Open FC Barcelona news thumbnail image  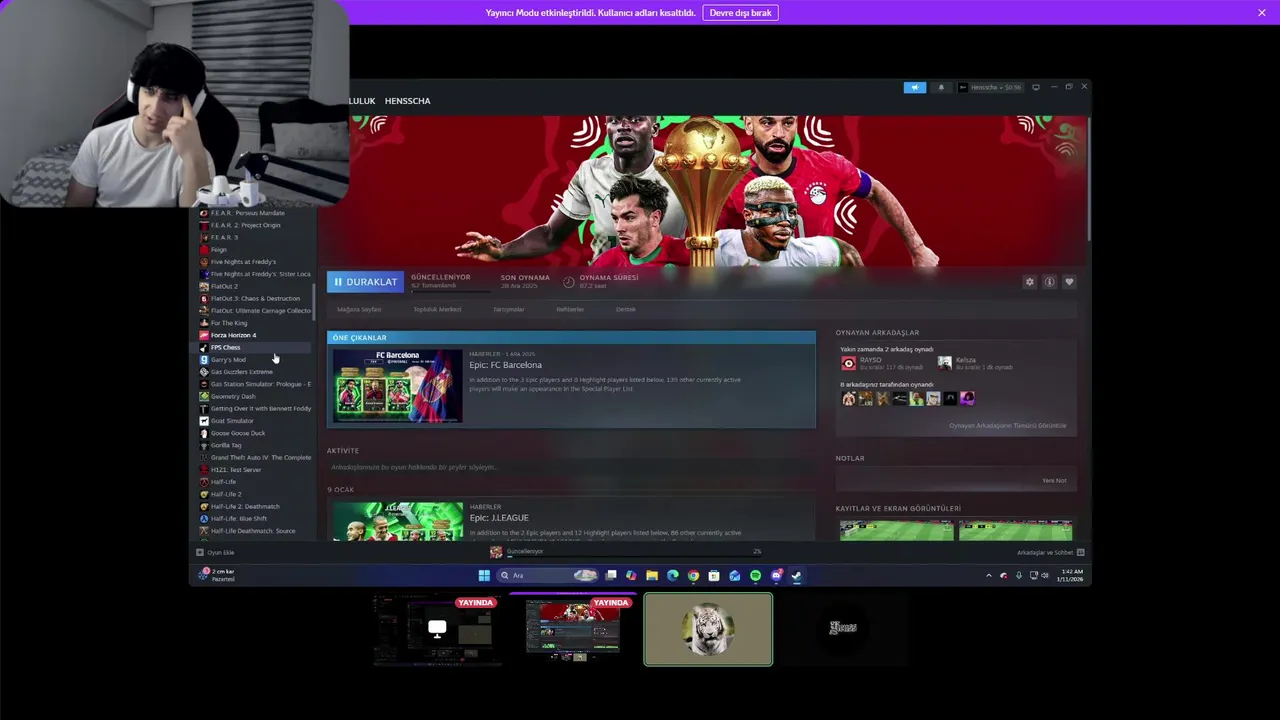398,385
